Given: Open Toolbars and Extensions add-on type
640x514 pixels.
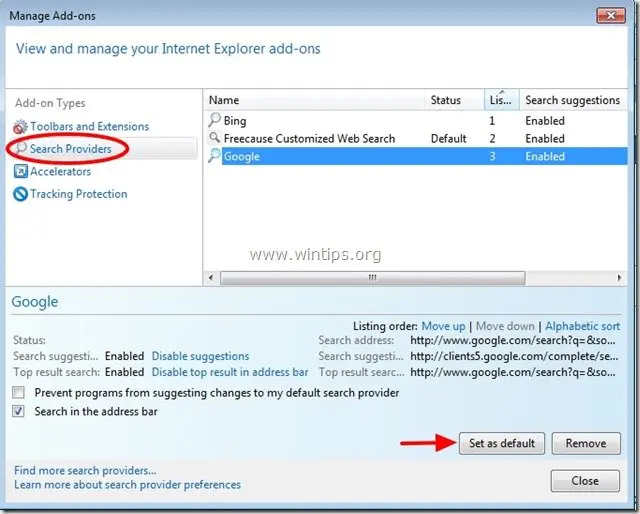Looking at the screenshot, I should point(89,127).
